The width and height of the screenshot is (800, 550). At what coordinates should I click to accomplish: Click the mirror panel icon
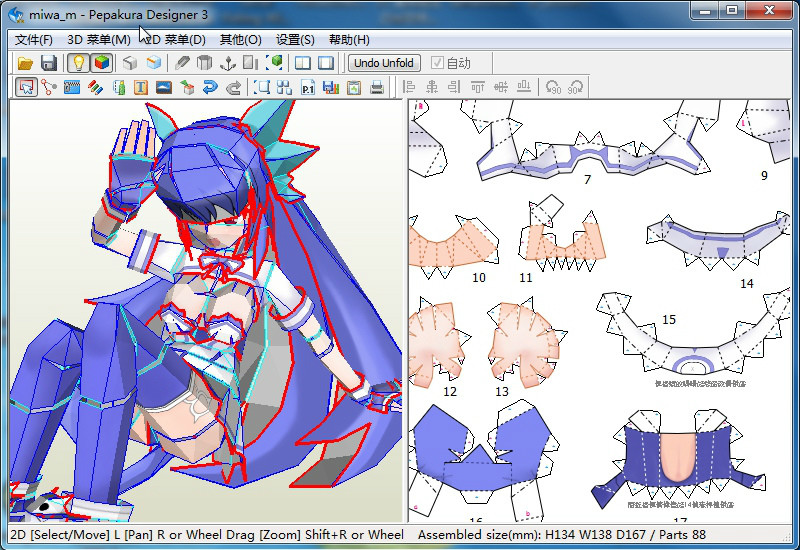coord(251,63)
